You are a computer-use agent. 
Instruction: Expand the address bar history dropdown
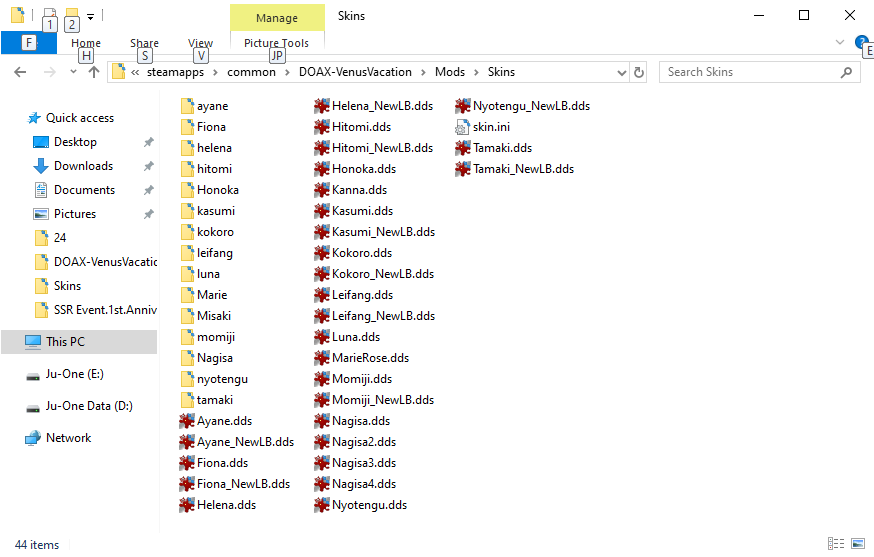[x=622, y=72]
